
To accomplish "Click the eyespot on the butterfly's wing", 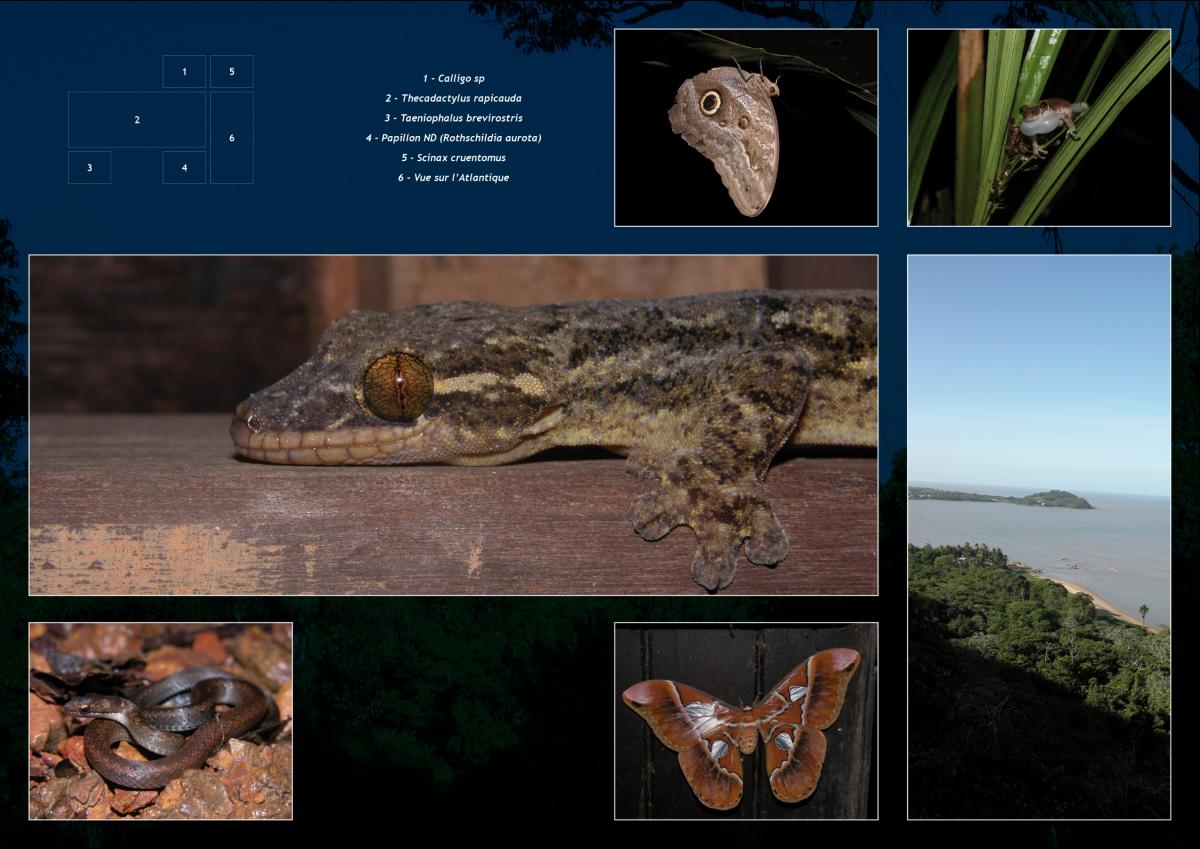I will point(711,102).
